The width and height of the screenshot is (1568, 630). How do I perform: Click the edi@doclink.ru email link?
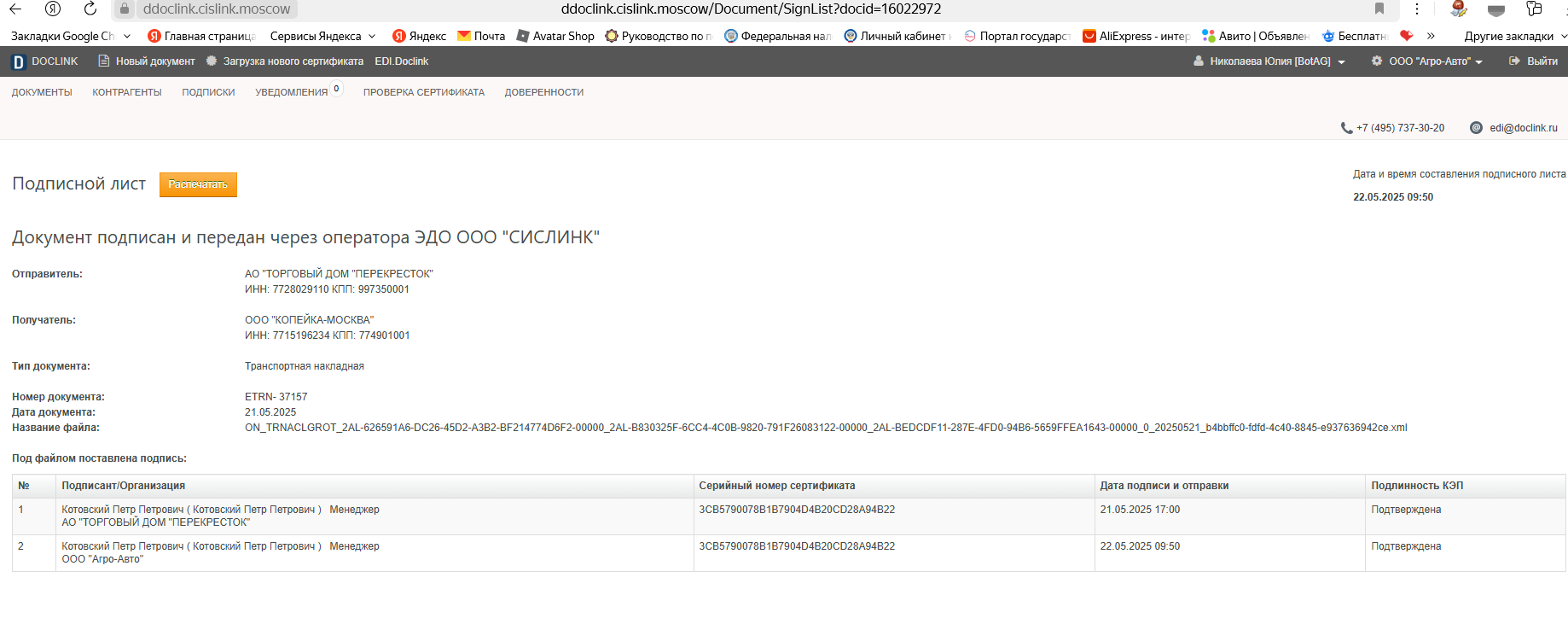tap(1524, 128)
